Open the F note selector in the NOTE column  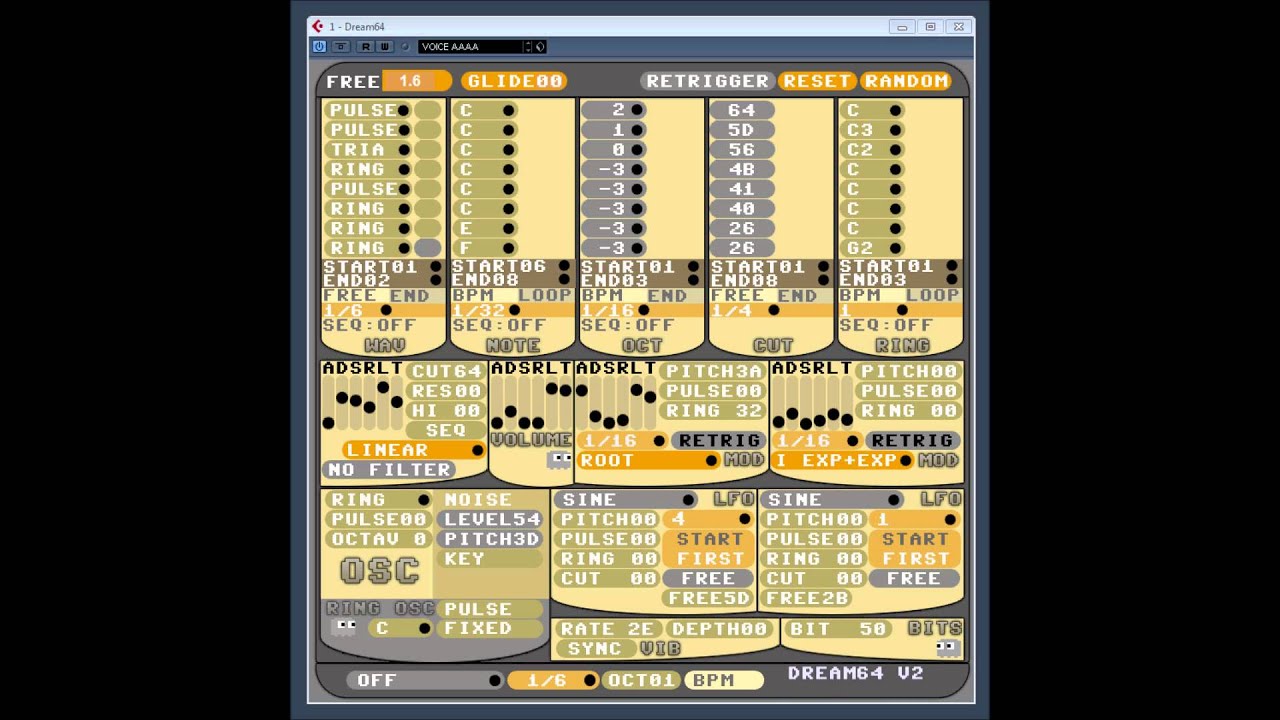(486, 248)
